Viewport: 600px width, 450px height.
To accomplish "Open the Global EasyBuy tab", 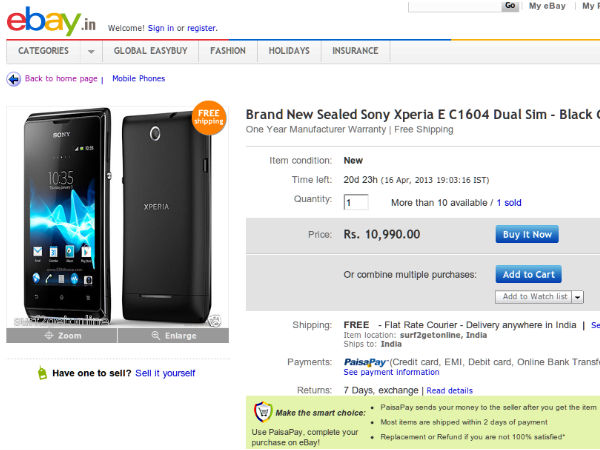I will click(150, 51).
